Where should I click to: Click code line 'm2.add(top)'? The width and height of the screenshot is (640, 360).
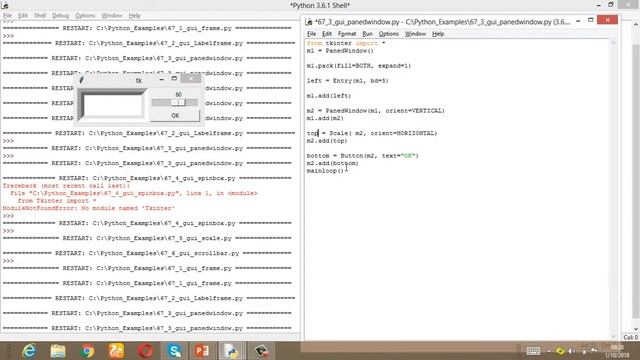(x=327, y=140)
